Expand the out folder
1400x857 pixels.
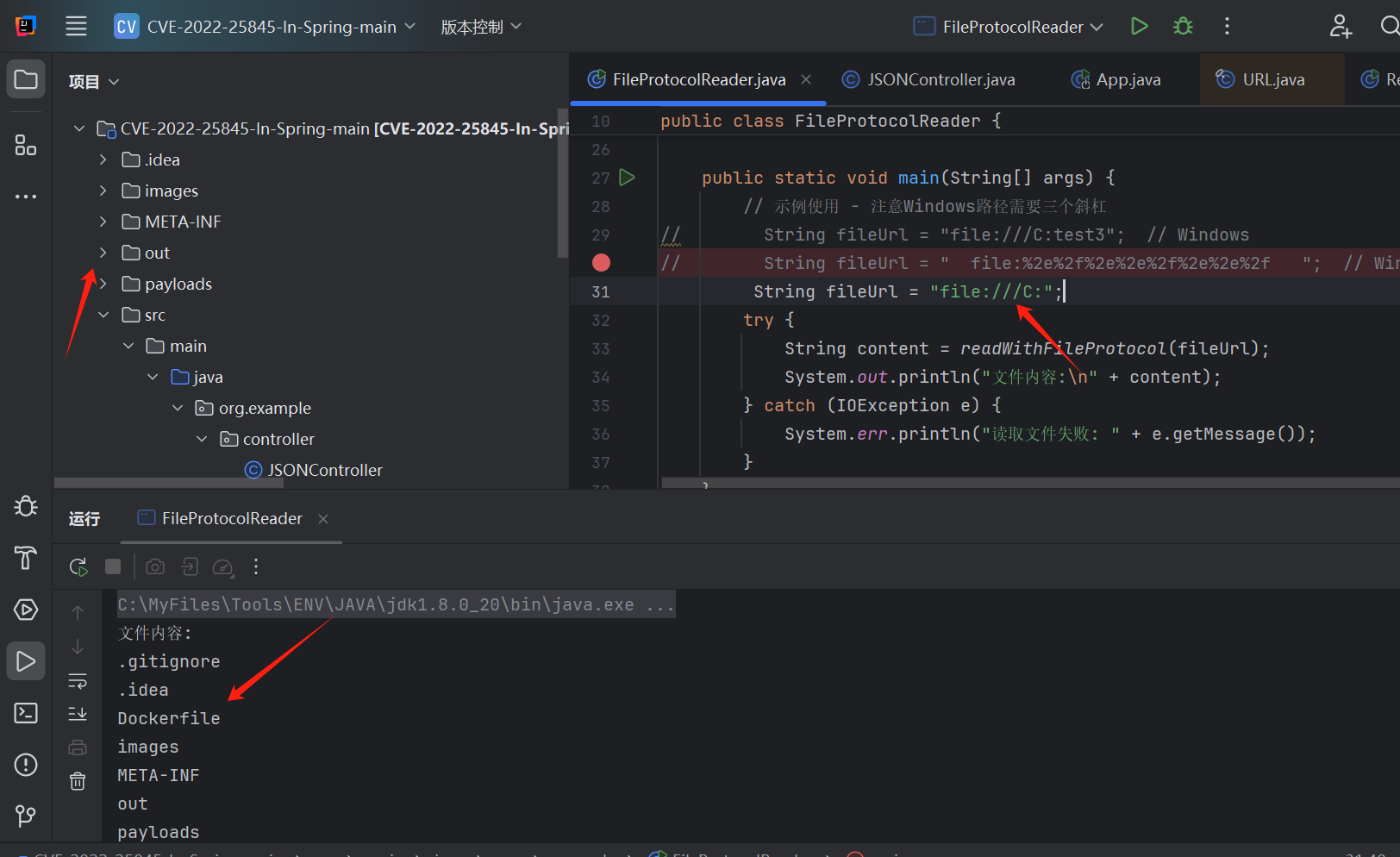pyautogui.click(x=103, y=253)
